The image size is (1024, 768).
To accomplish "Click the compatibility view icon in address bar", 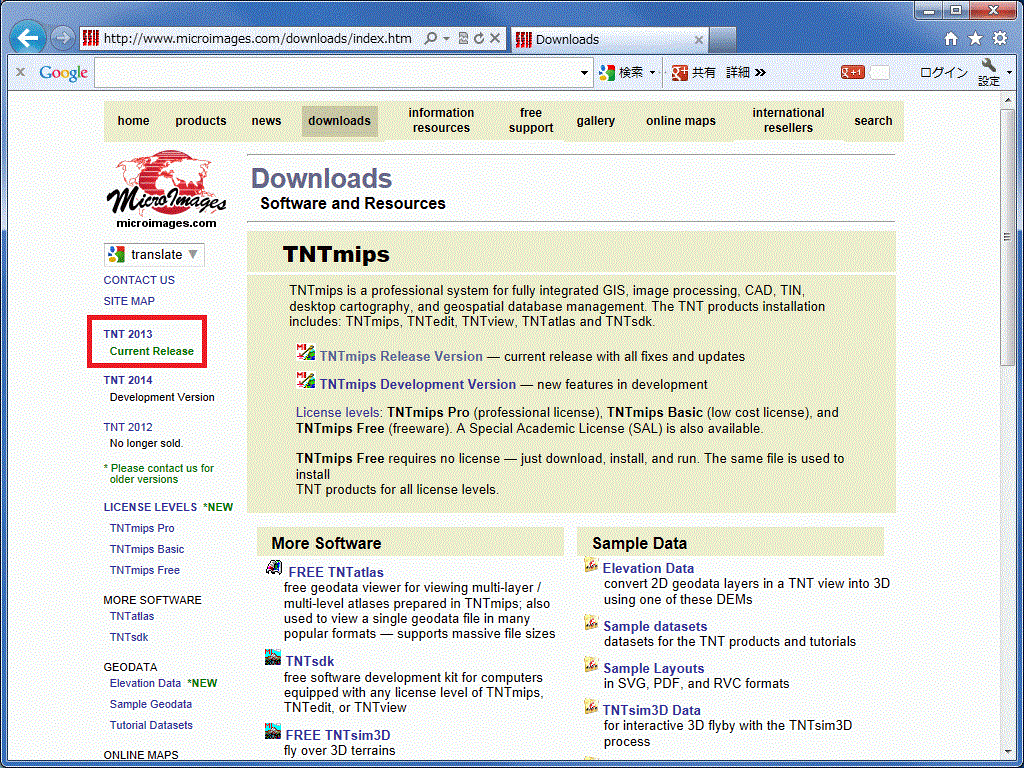I will coord(463,39).
